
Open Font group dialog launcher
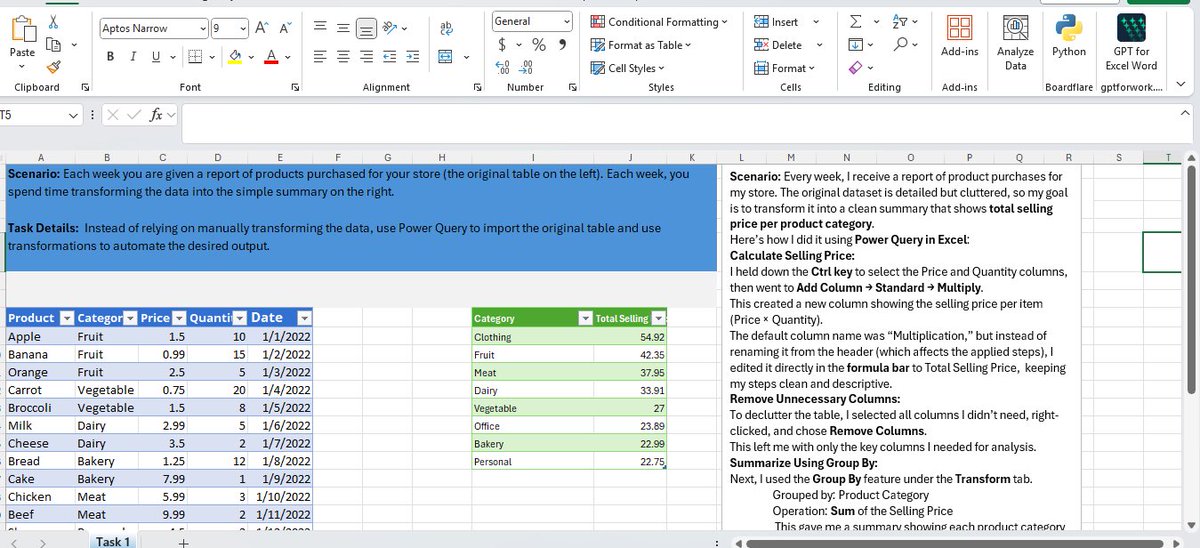click(x=295, y=88)
